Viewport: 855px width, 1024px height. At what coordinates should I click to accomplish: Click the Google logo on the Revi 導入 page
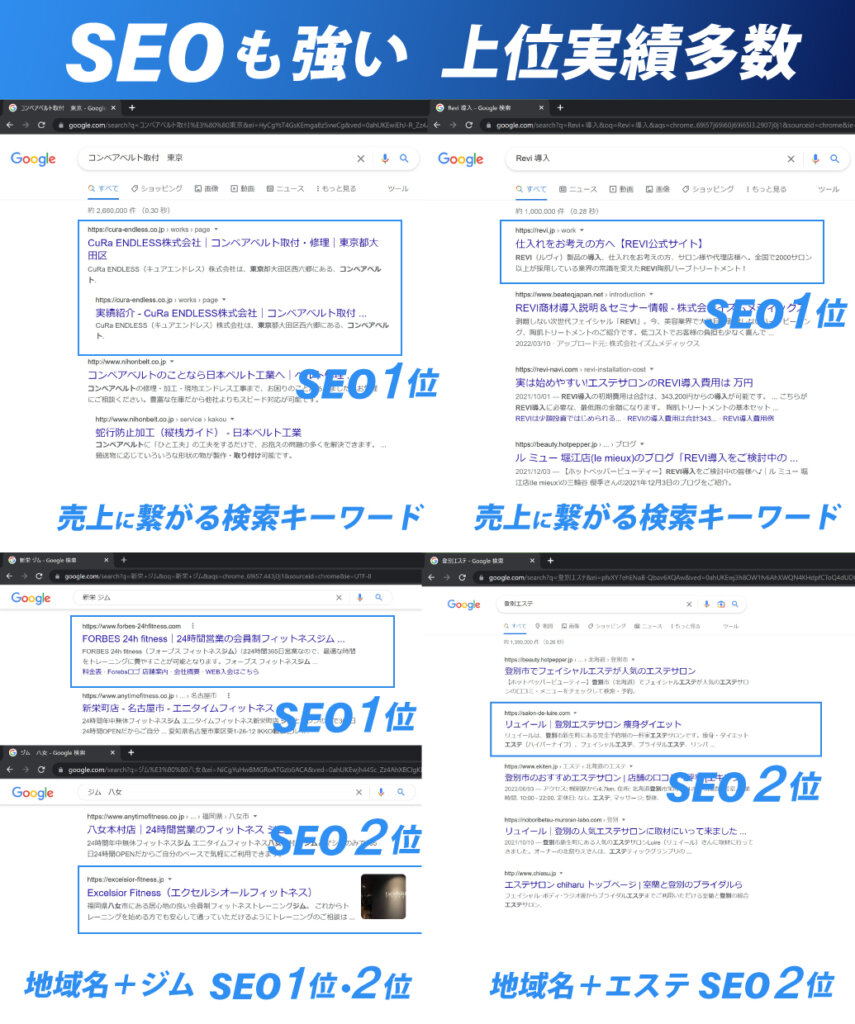pos(463,158)
